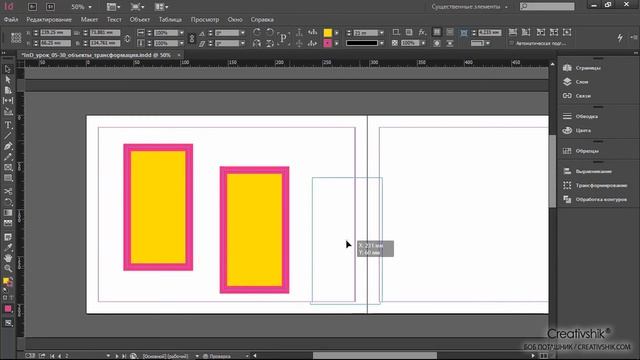
Task: Select the Type tool
Action: click(8, 125)
